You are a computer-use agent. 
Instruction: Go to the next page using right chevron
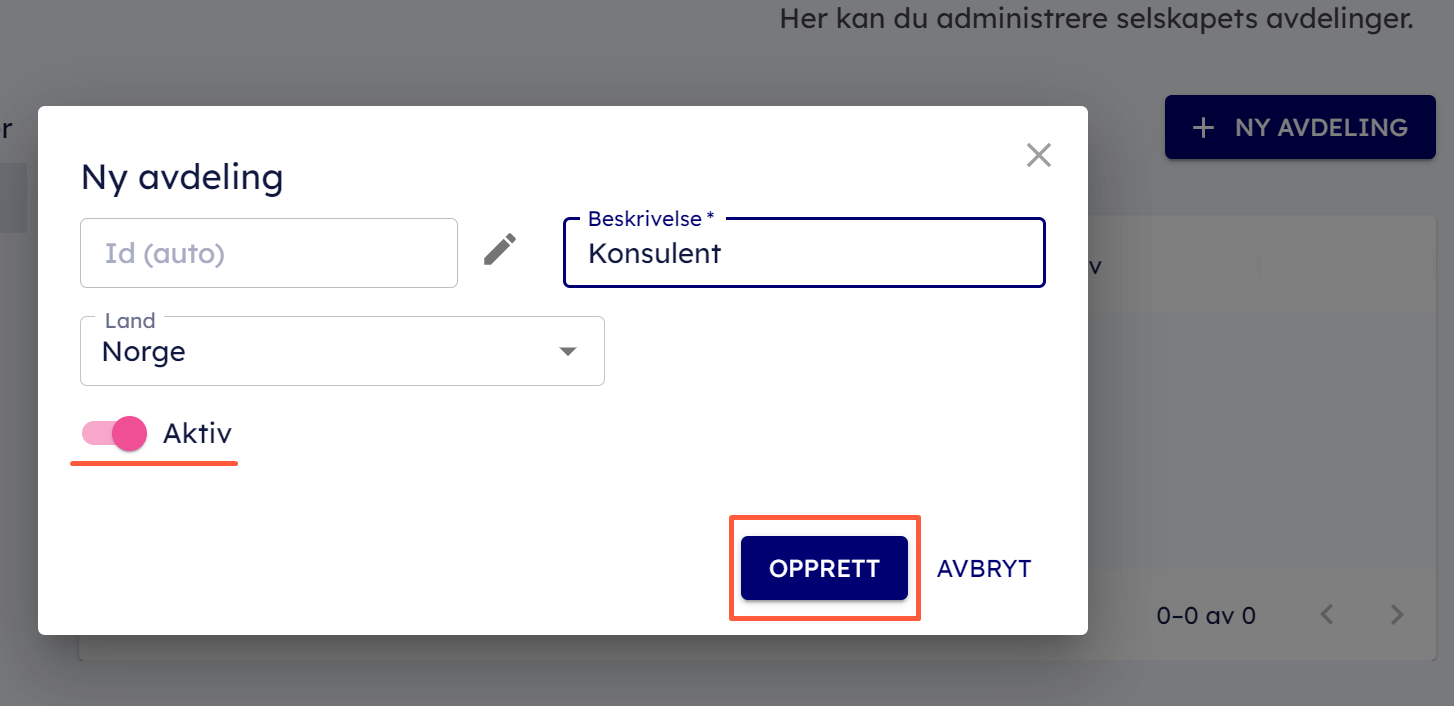coord(1398,615)
